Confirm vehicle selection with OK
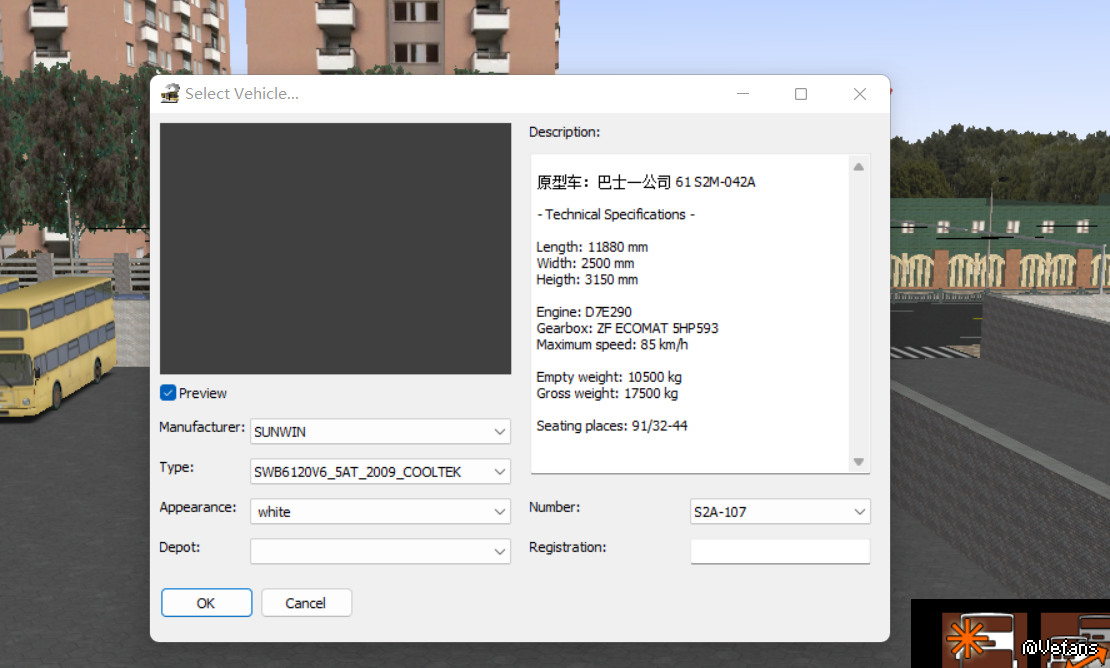This screenshot has width=1110, height=668. tap(206, 603)
